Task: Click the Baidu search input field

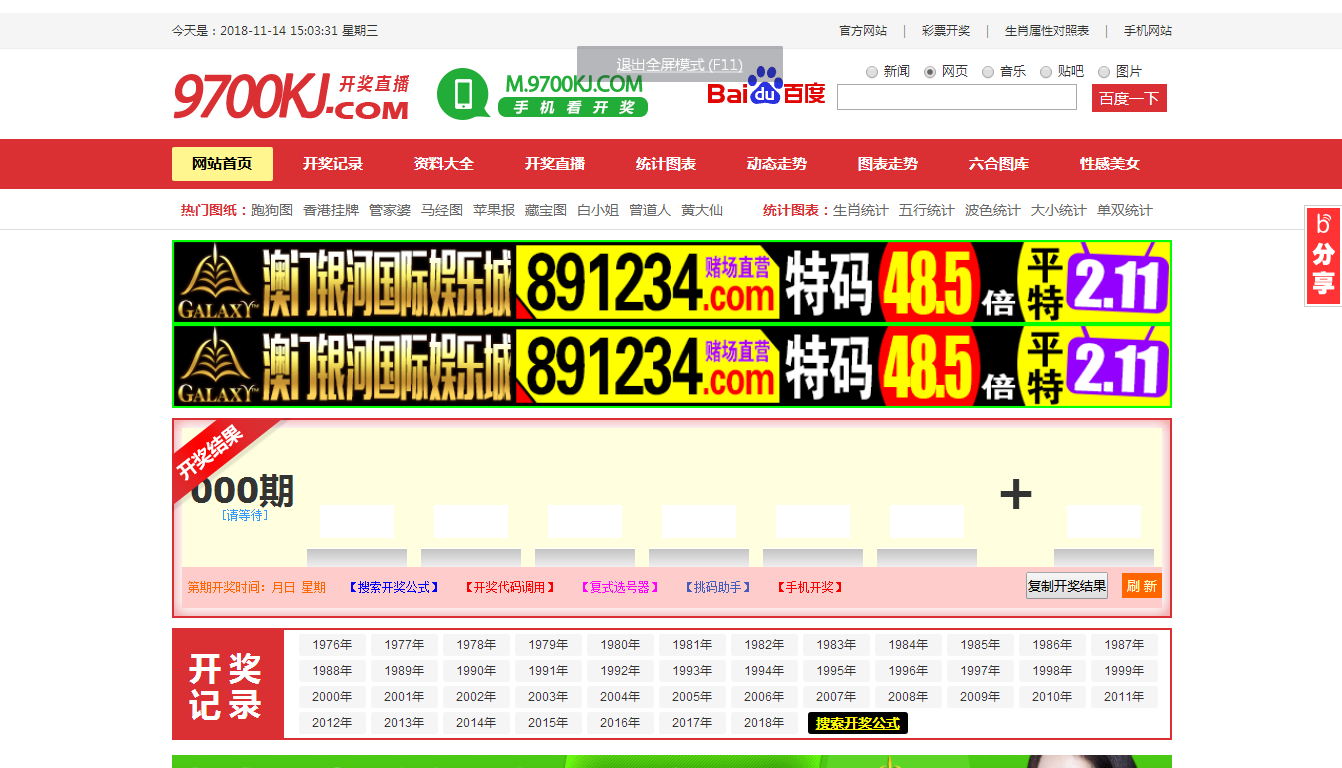Action: click(956, 97)
